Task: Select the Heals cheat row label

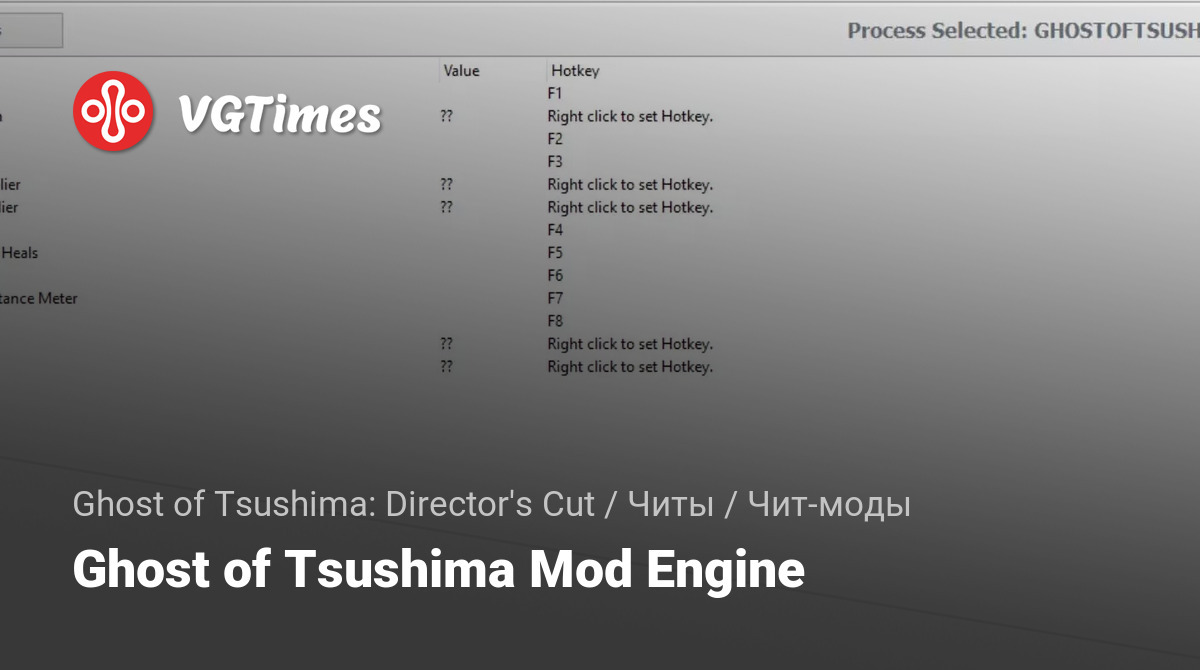Action: pos(19,253)
